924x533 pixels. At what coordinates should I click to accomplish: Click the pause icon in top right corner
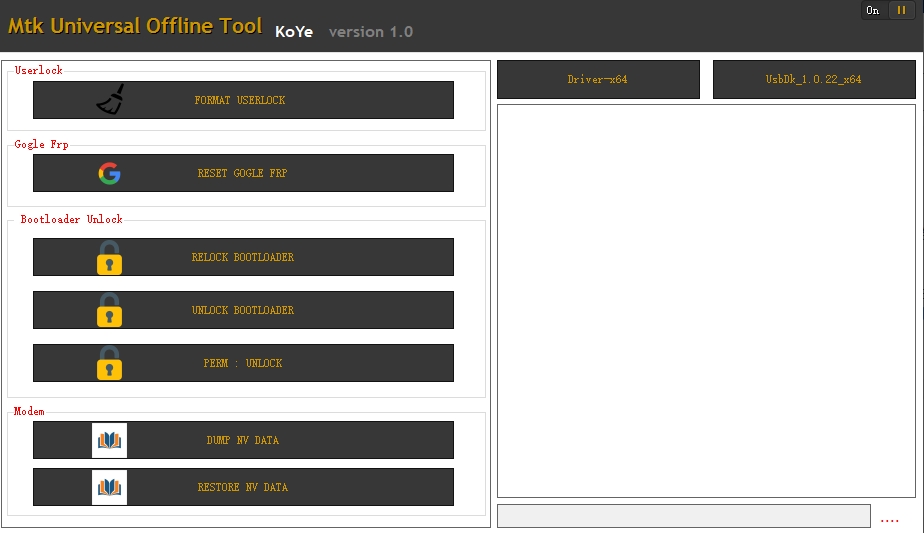coord(902,10)
